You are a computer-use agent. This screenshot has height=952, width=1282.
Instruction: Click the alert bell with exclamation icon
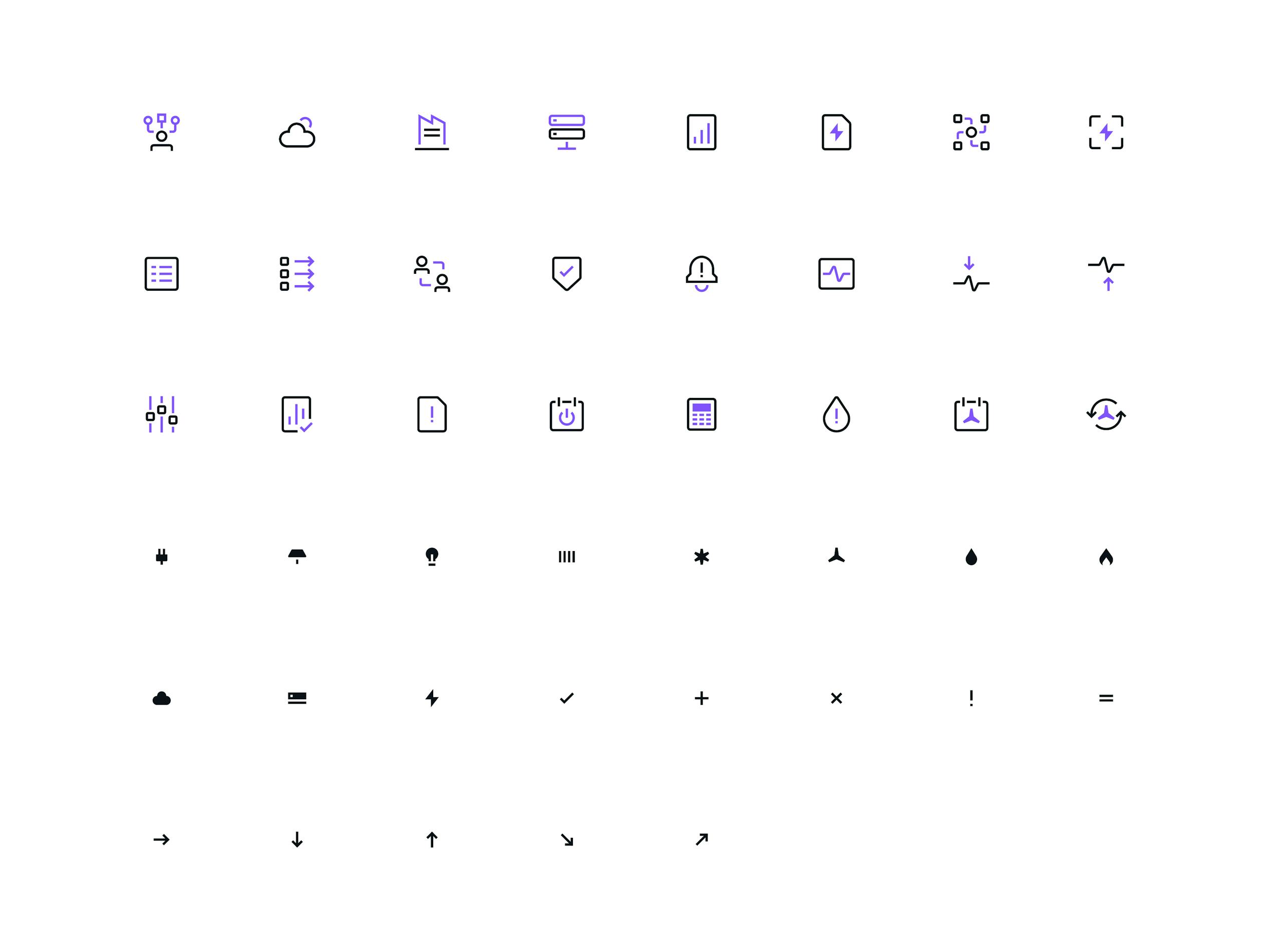pos(702,274)
